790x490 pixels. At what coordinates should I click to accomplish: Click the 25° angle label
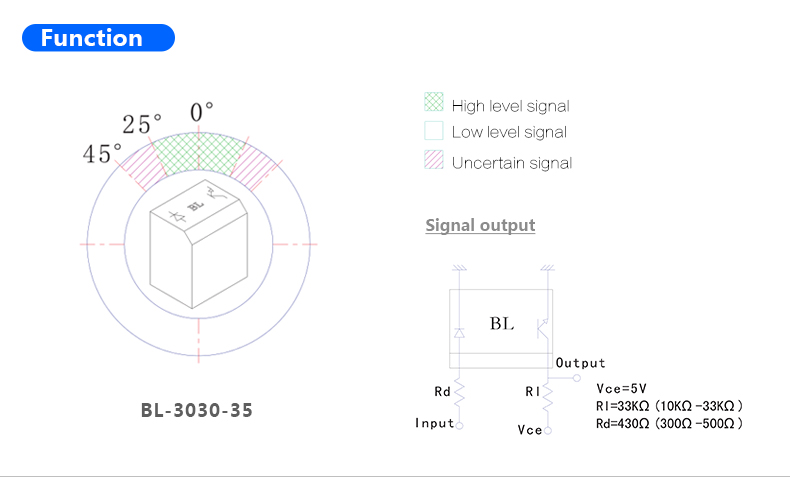(x=142, y=124)
